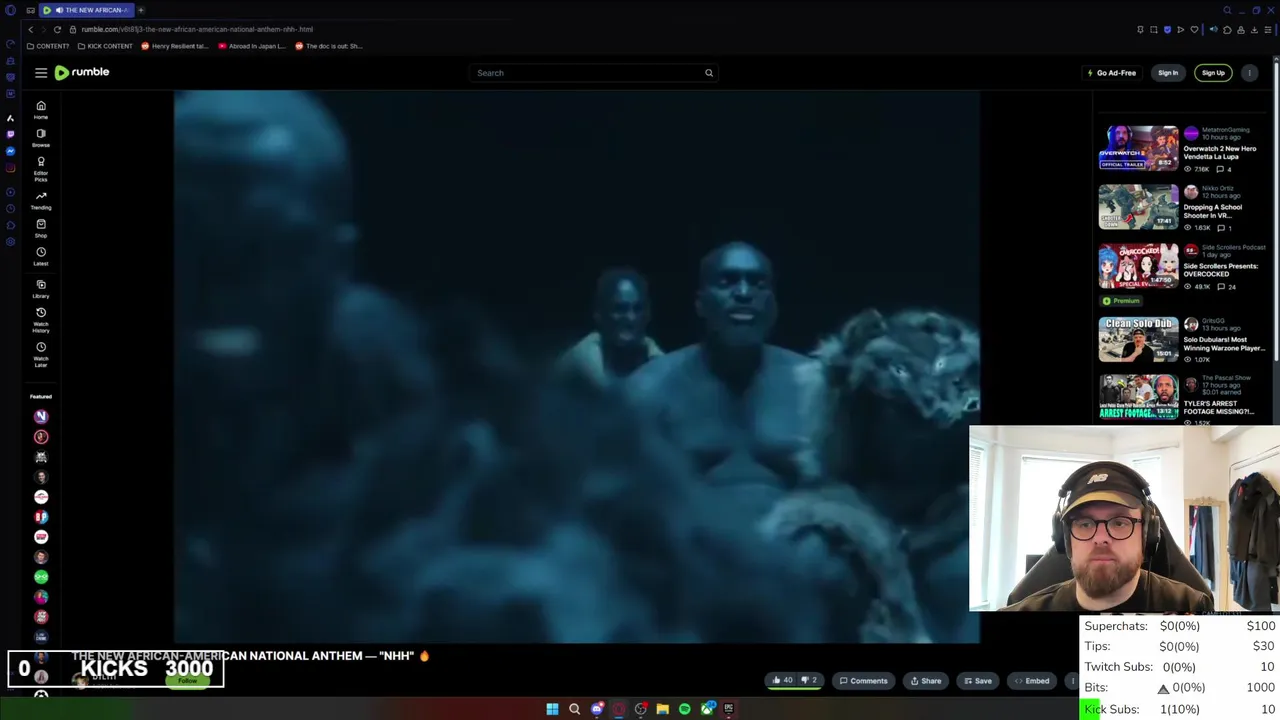Open Dropping A School Shooter thumbnail
Screen dimensions: 1280x720
pos(1139,207)
